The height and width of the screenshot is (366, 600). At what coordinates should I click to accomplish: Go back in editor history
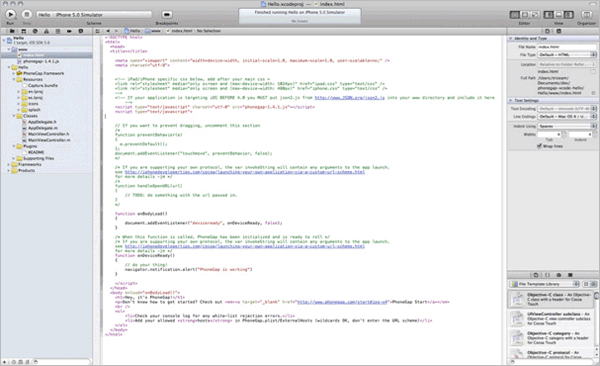coord(108,31)
